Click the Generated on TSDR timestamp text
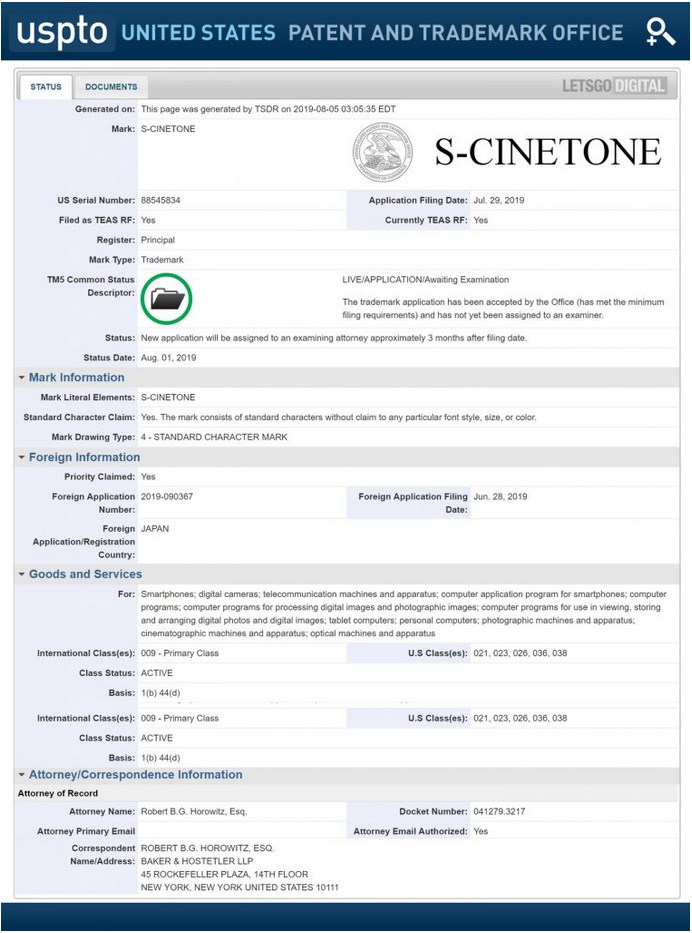692x933 pixels. tap(268, 109)
